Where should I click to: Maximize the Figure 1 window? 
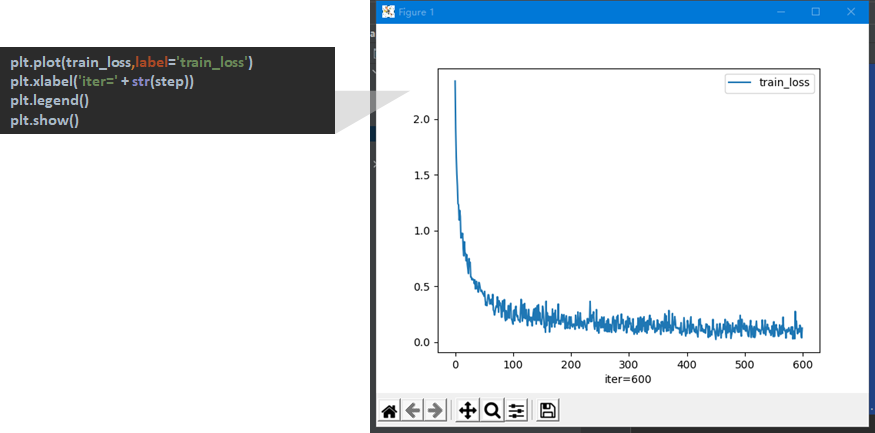click(x=815, y=12)
